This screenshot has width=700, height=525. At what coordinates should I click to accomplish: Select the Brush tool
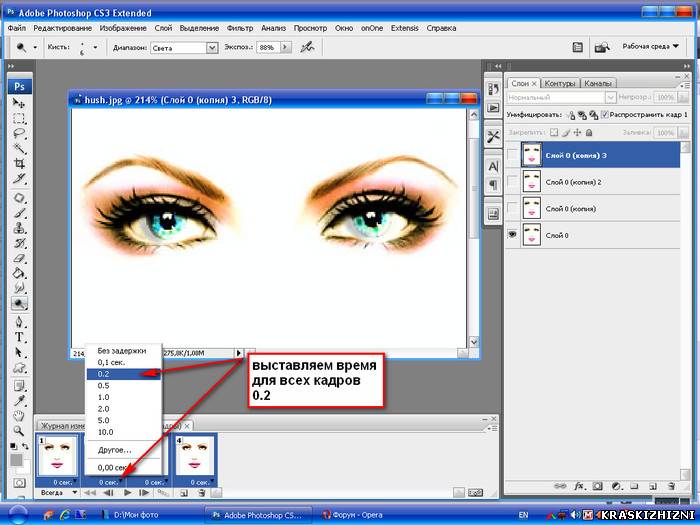coord(19,213)
